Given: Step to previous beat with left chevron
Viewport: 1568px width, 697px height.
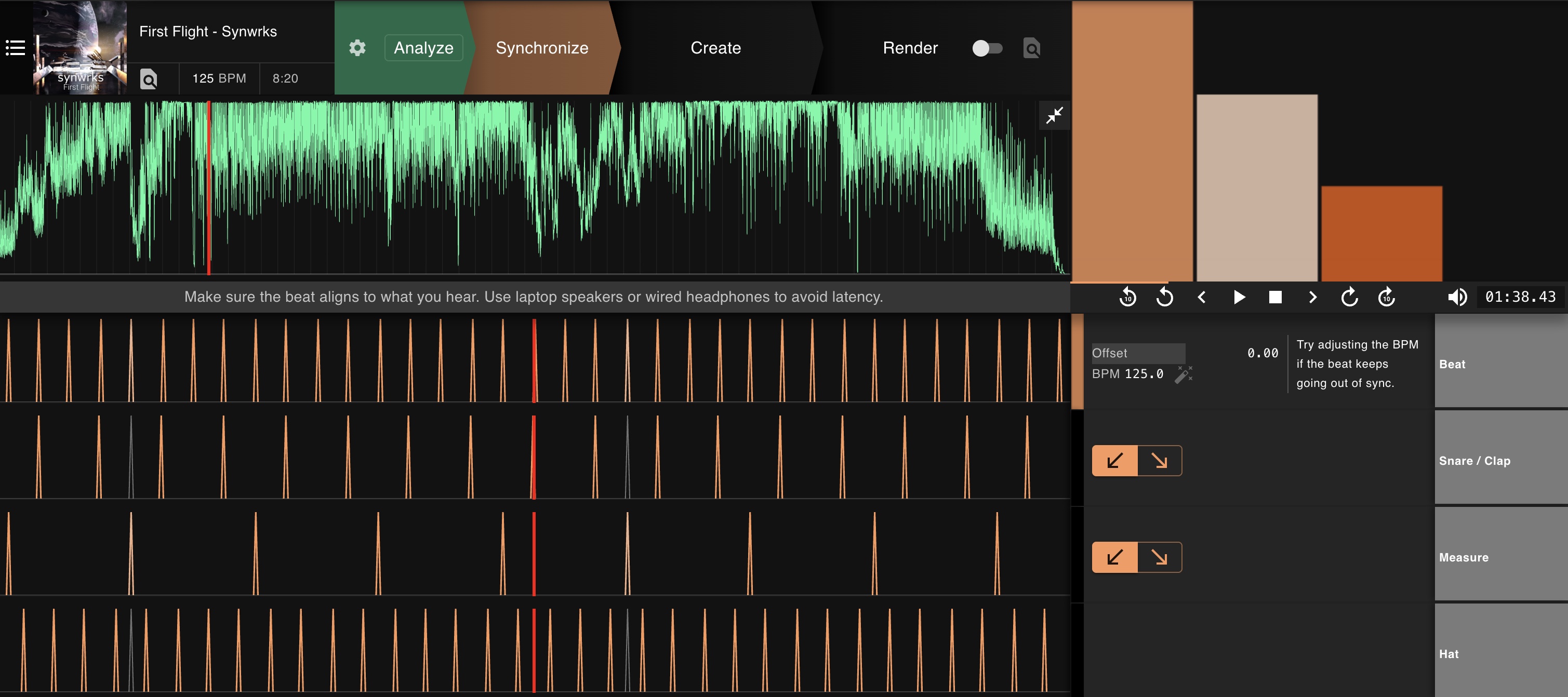Looking at the screenshot, I should pos(1202,297).
